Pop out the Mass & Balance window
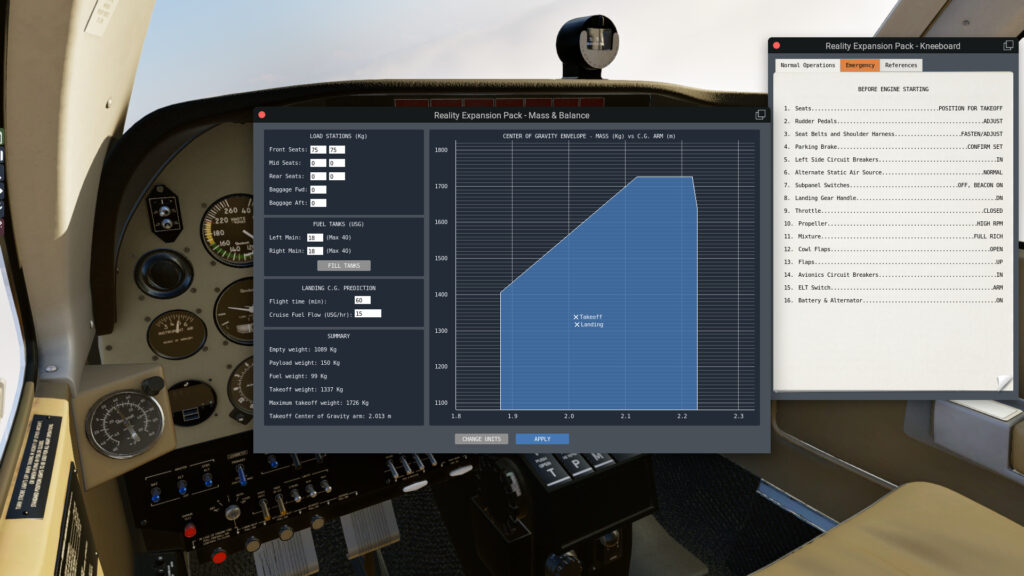Image resolution: width=1024 pixels, height=576 pixels. click(760, 115)
